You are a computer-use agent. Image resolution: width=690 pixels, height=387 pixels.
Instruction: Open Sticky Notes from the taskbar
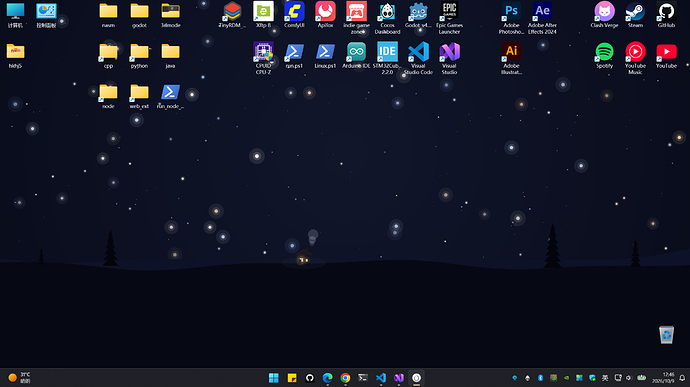pyautogui.click(x=292, y=378)
